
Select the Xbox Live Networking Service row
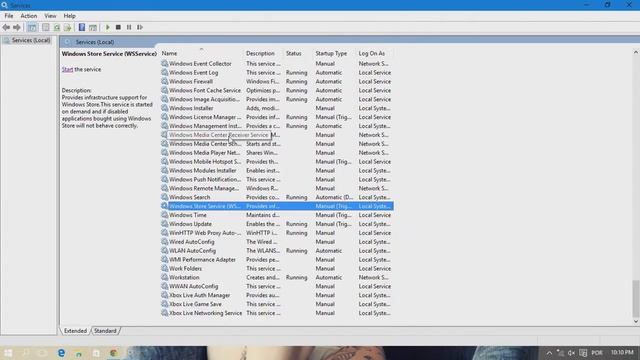pos(277,313)
